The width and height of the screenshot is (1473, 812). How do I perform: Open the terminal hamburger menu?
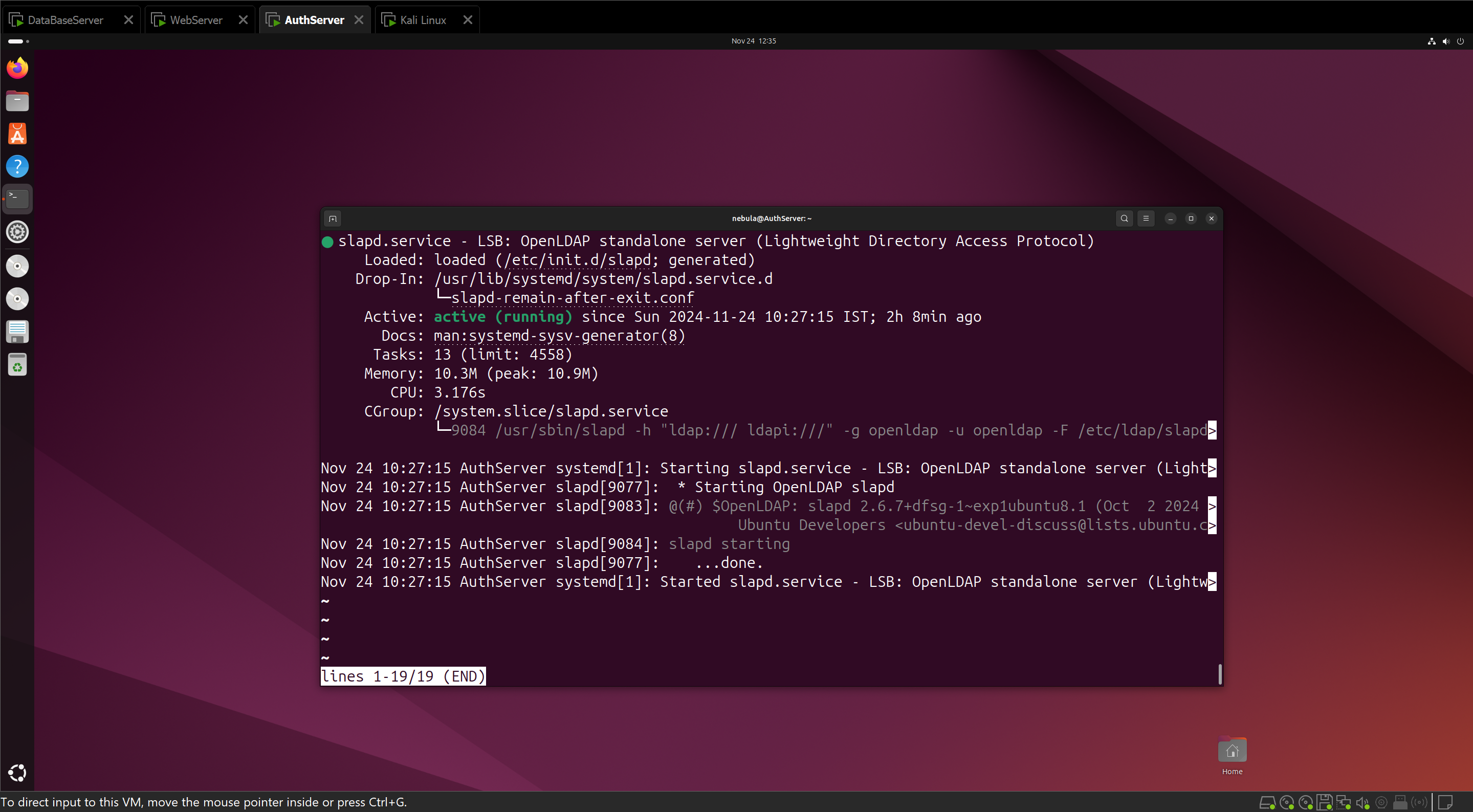1146,218
